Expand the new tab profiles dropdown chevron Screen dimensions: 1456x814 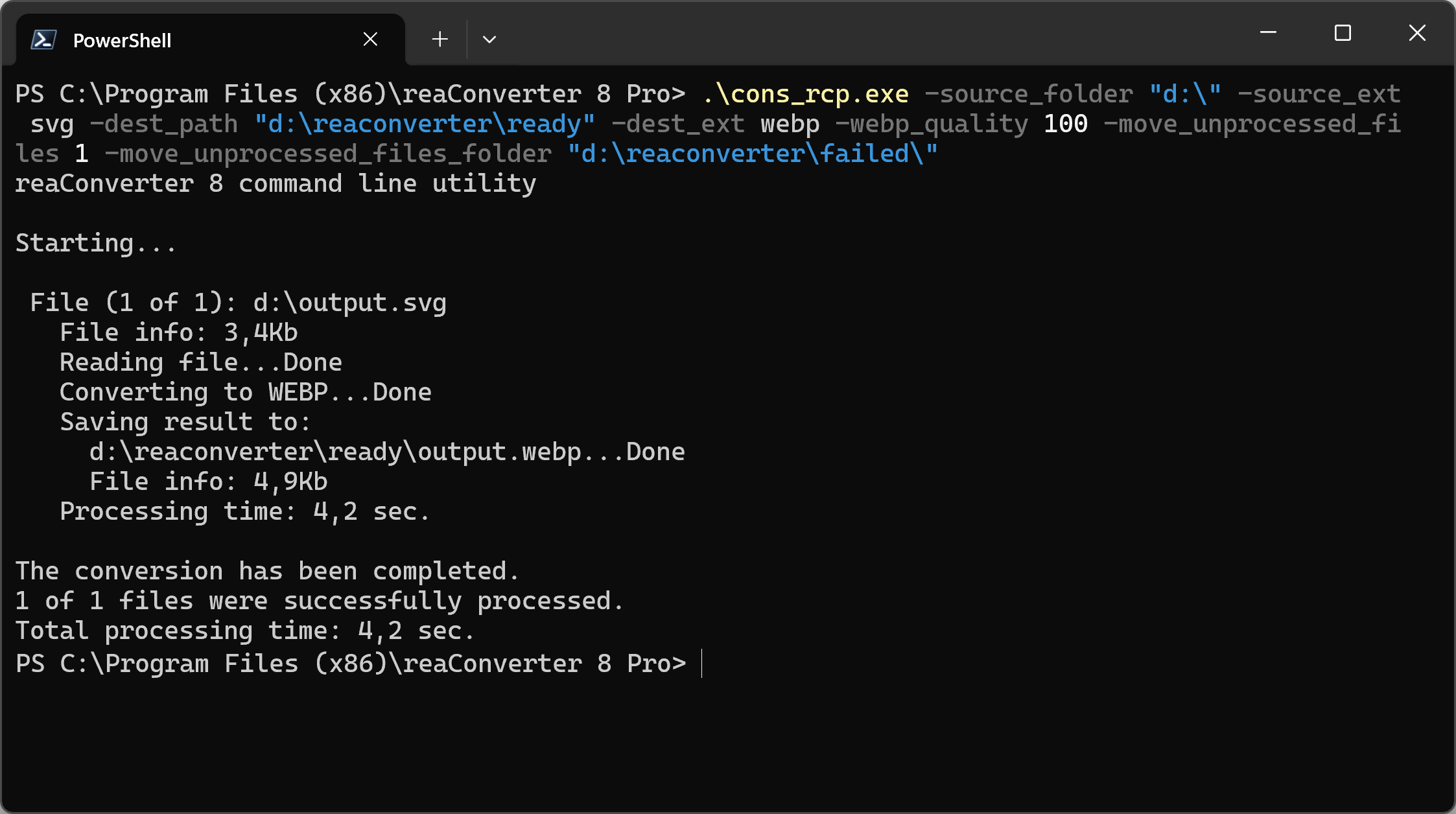click(x=489, y=40)
